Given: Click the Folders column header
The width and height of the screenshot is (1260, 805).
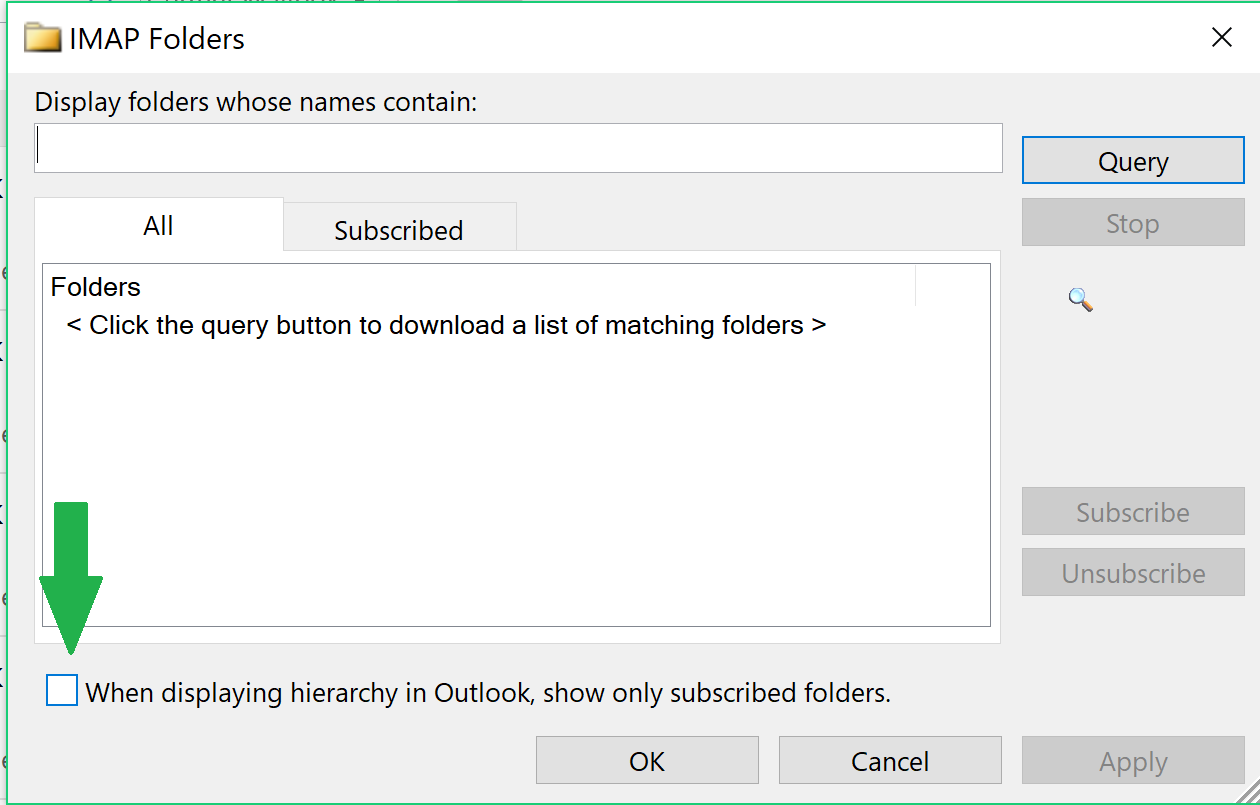Looking at the screenshot, I should 480,287.
